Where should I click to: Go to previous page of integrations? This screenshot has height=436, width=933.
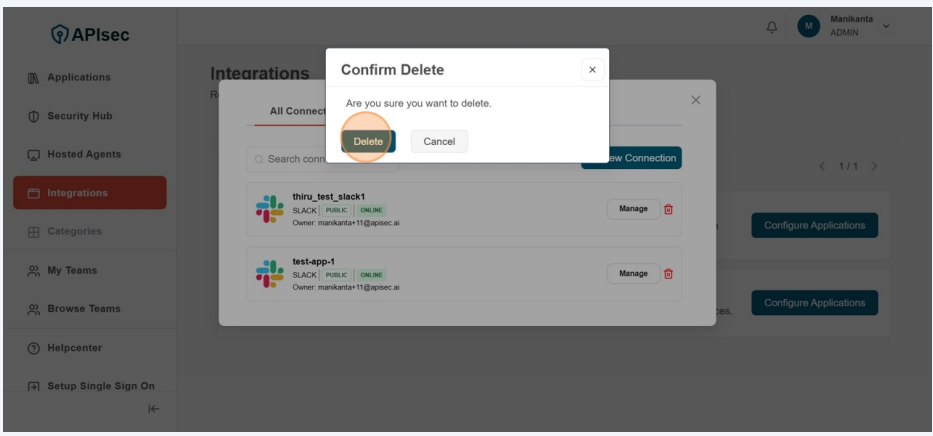(822, 166)
